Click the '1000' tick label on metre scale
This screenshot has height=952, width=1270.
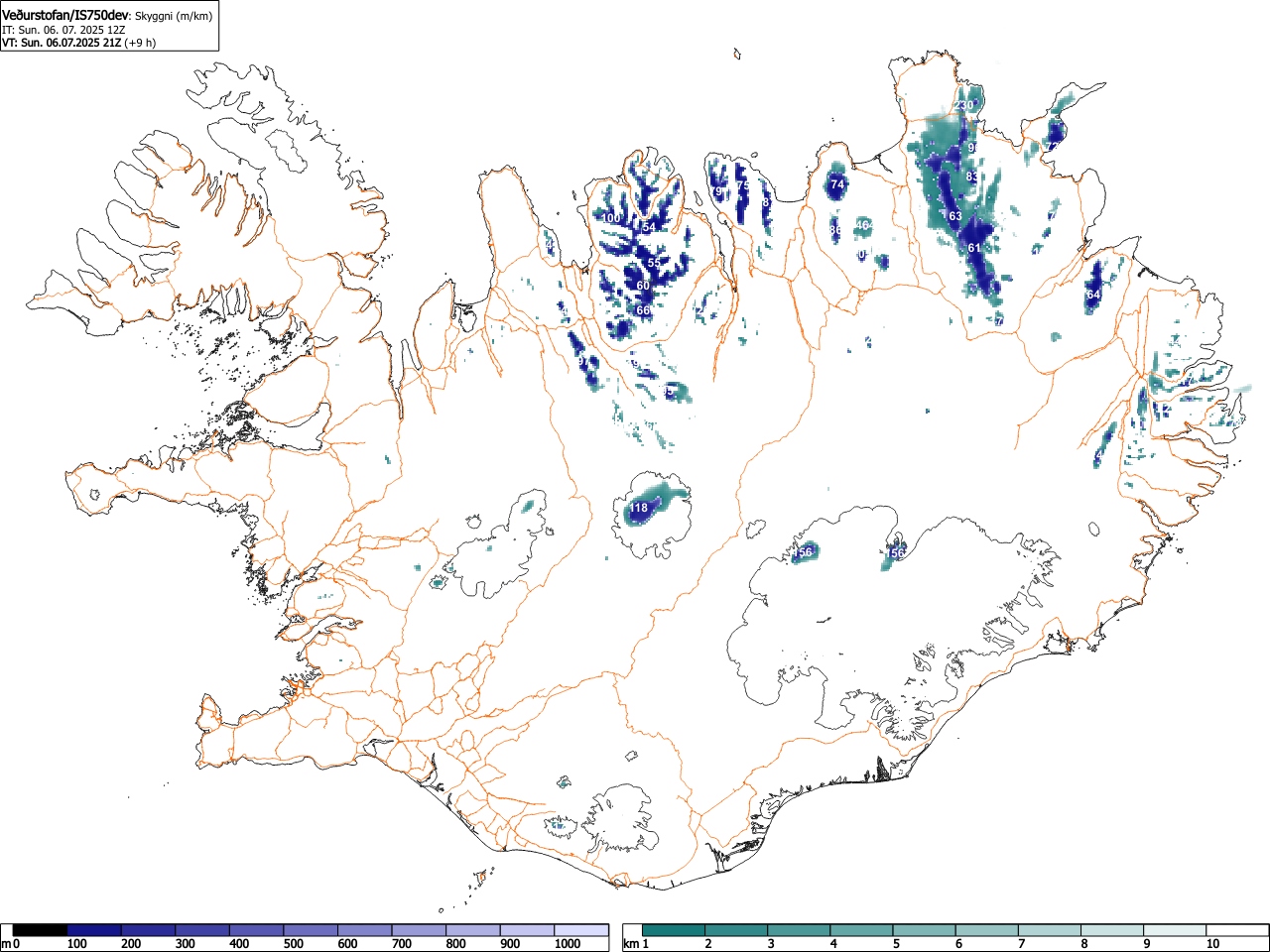click(x=568, y=944)
